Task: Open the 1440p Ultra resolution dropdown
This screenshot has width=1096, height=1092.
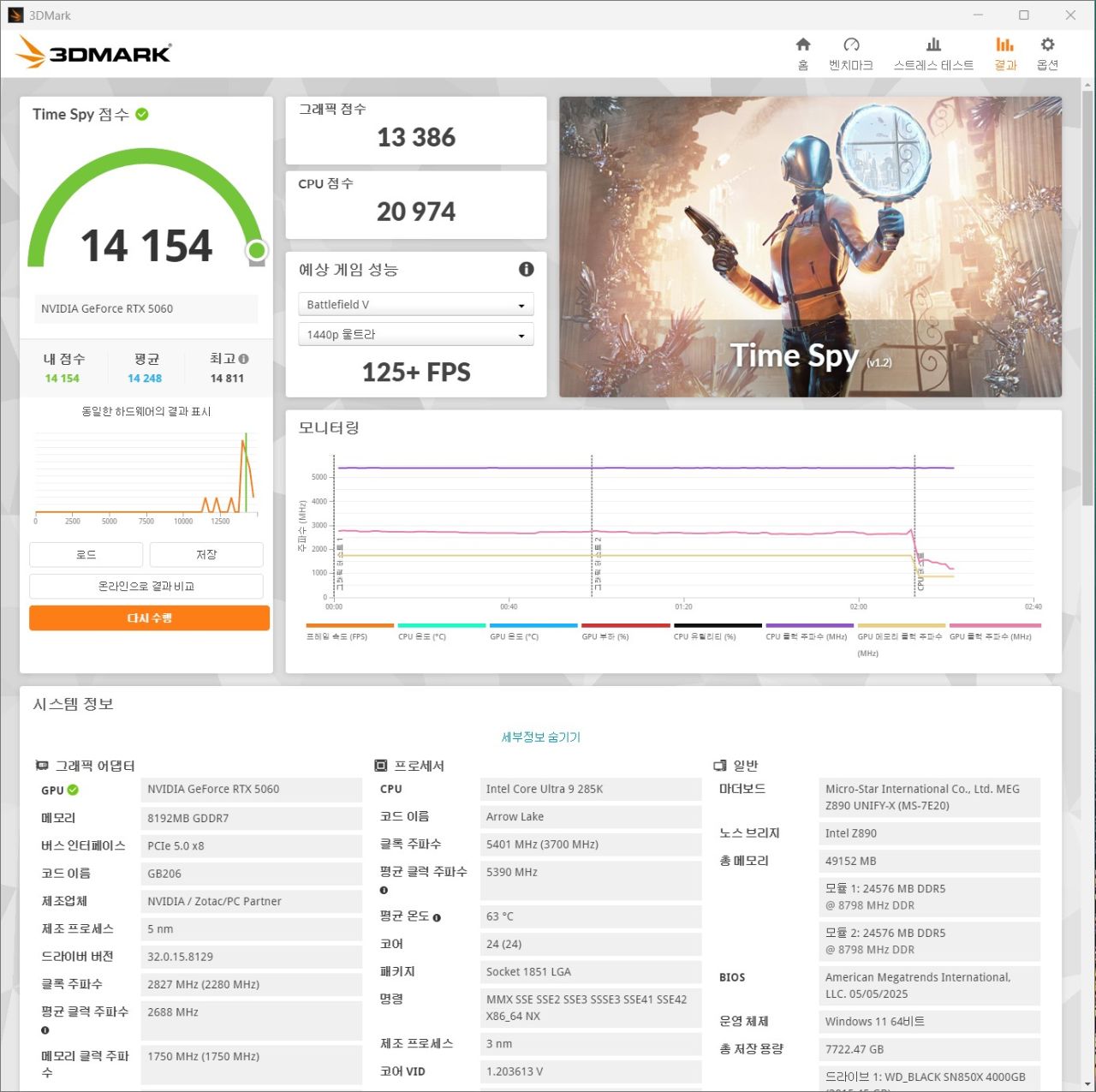Action: coord(415,335)
